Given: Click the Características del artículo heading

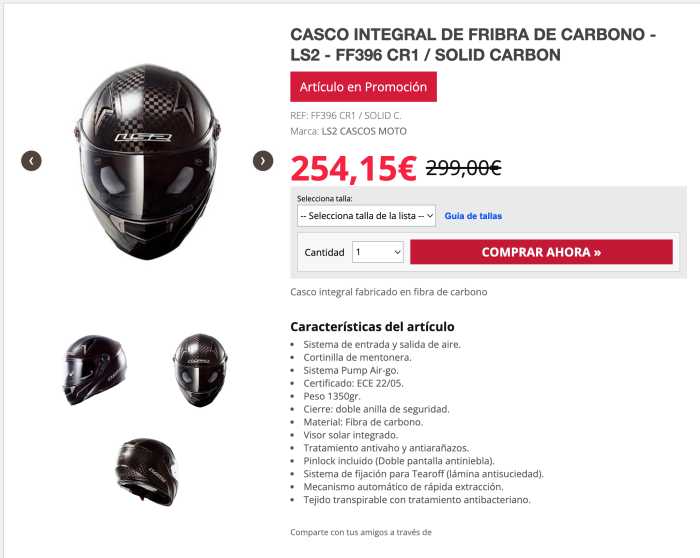Looking at the screenshot, I should pos(372,326).
